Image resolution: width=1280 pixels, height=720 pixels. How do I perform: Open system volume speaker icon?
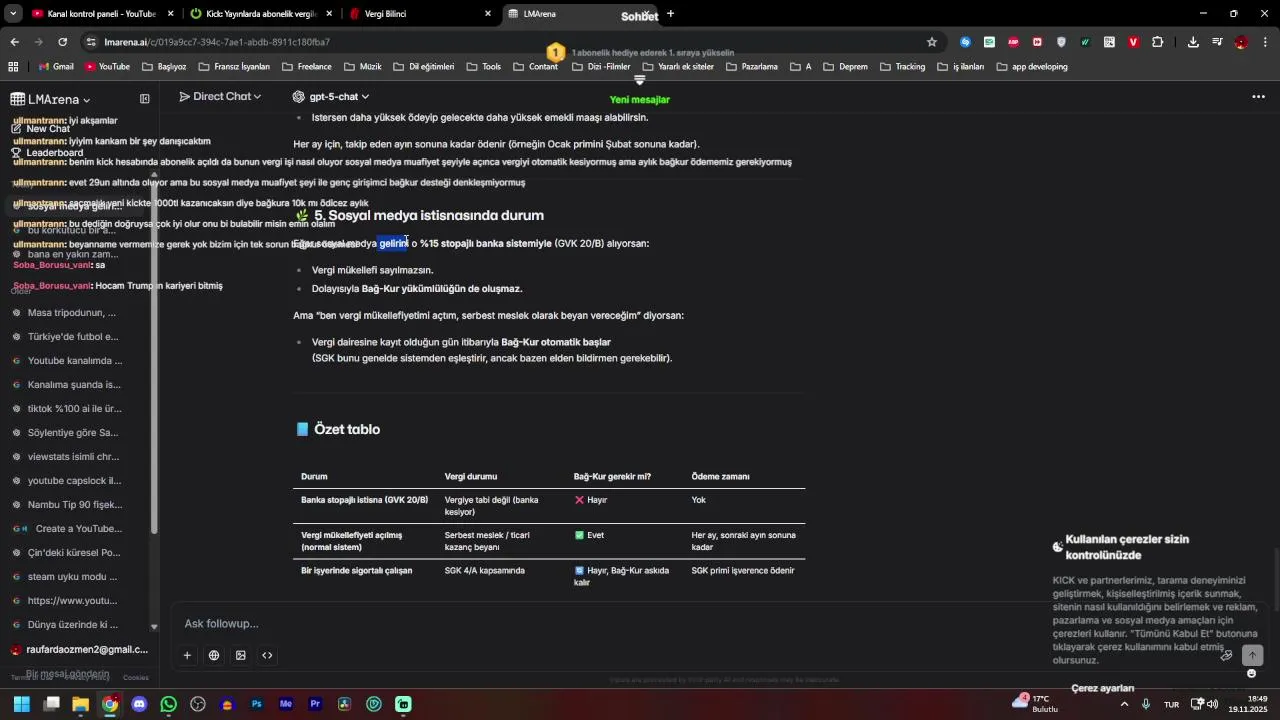click(x=1212, y=704)
